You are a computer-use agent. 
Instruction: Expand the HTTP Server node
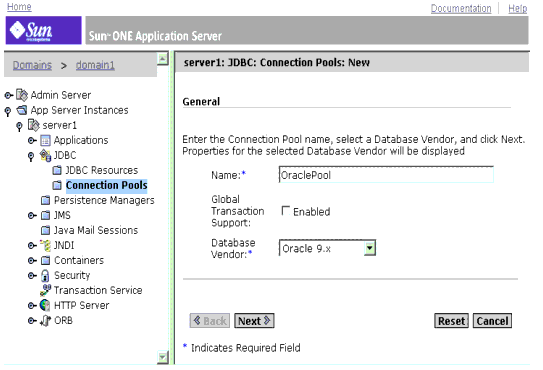[32, 305]
